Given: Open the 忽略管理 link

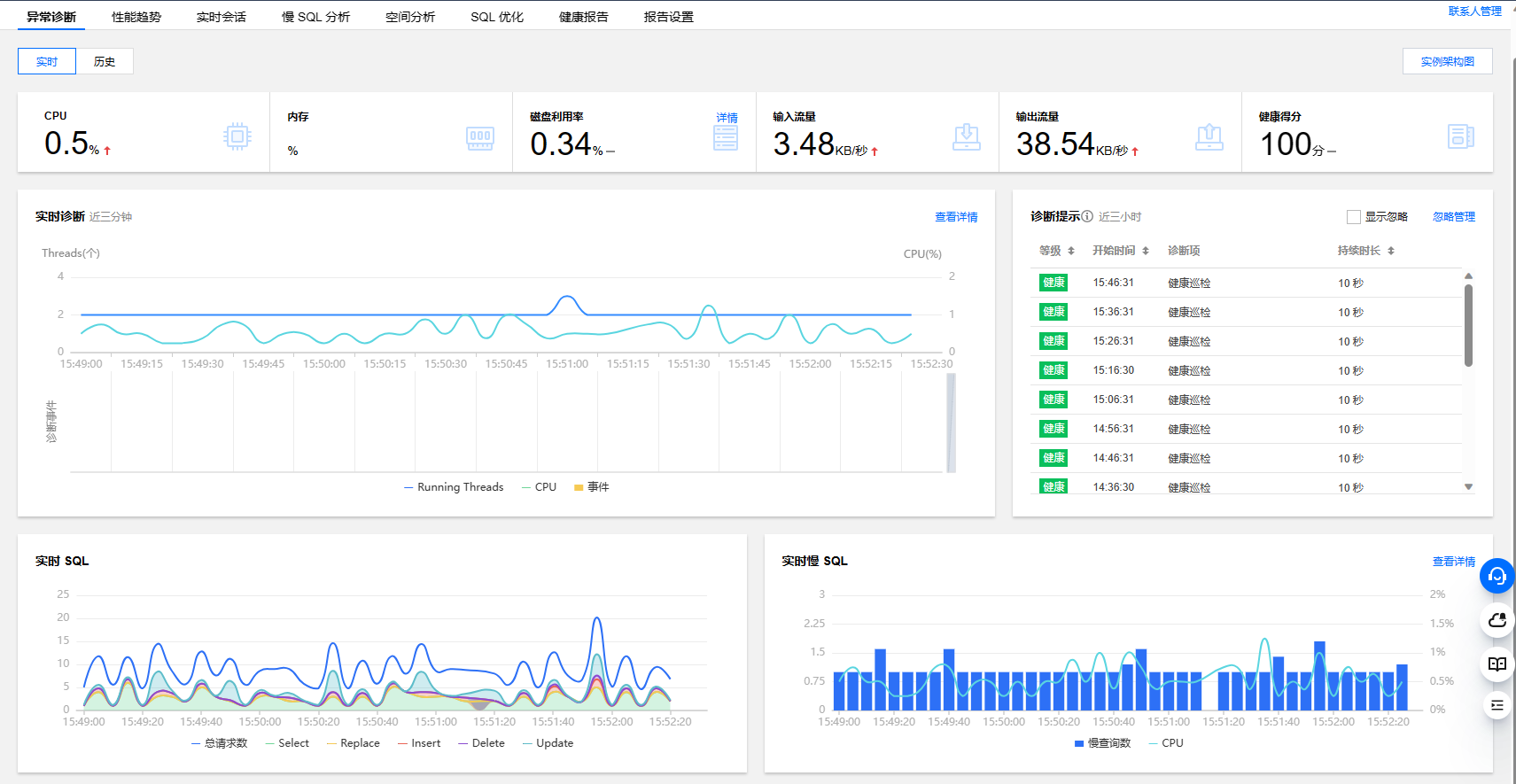Looking at the screenshot, I should click(1454, 217).
